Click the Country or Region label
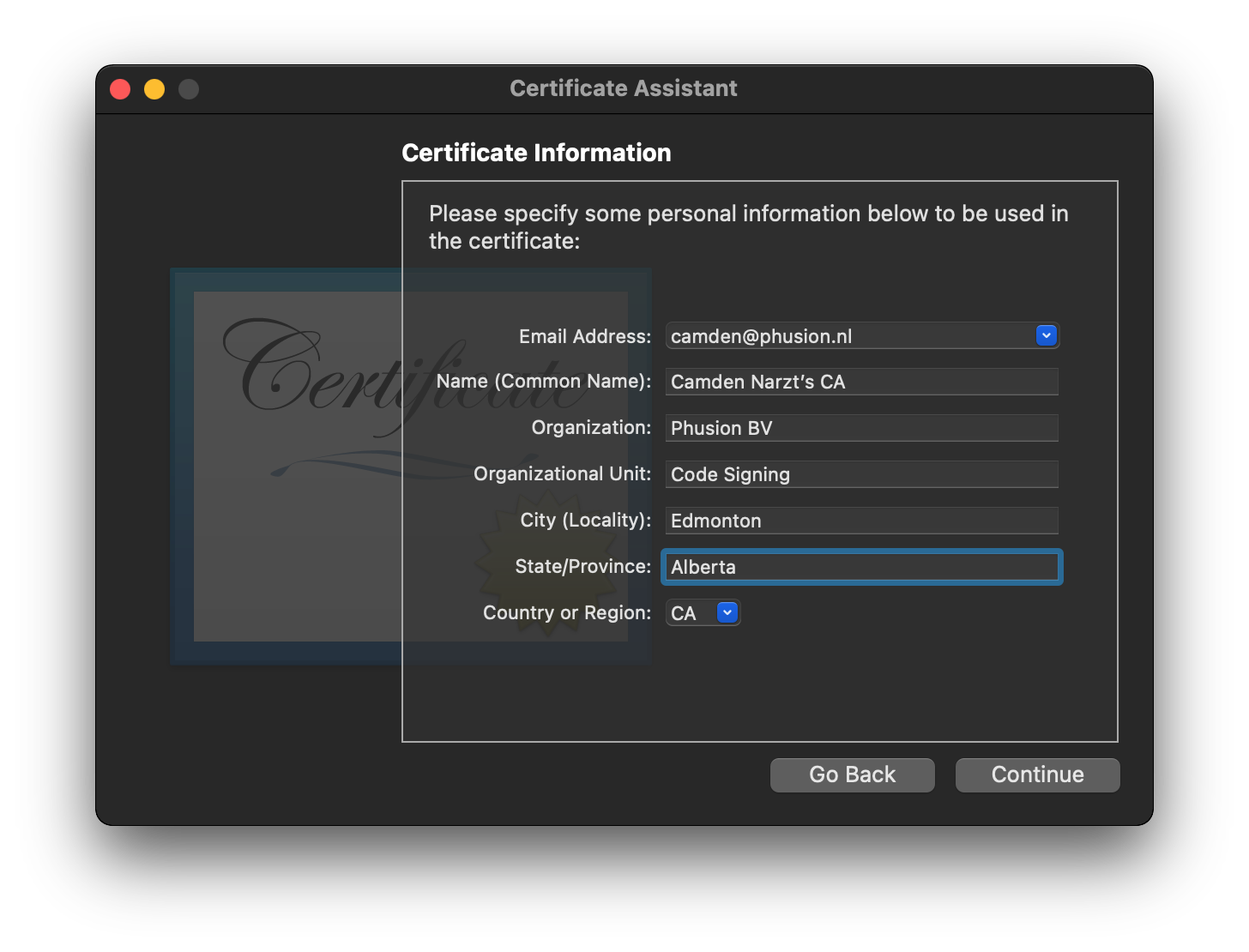 coord(566,613)
